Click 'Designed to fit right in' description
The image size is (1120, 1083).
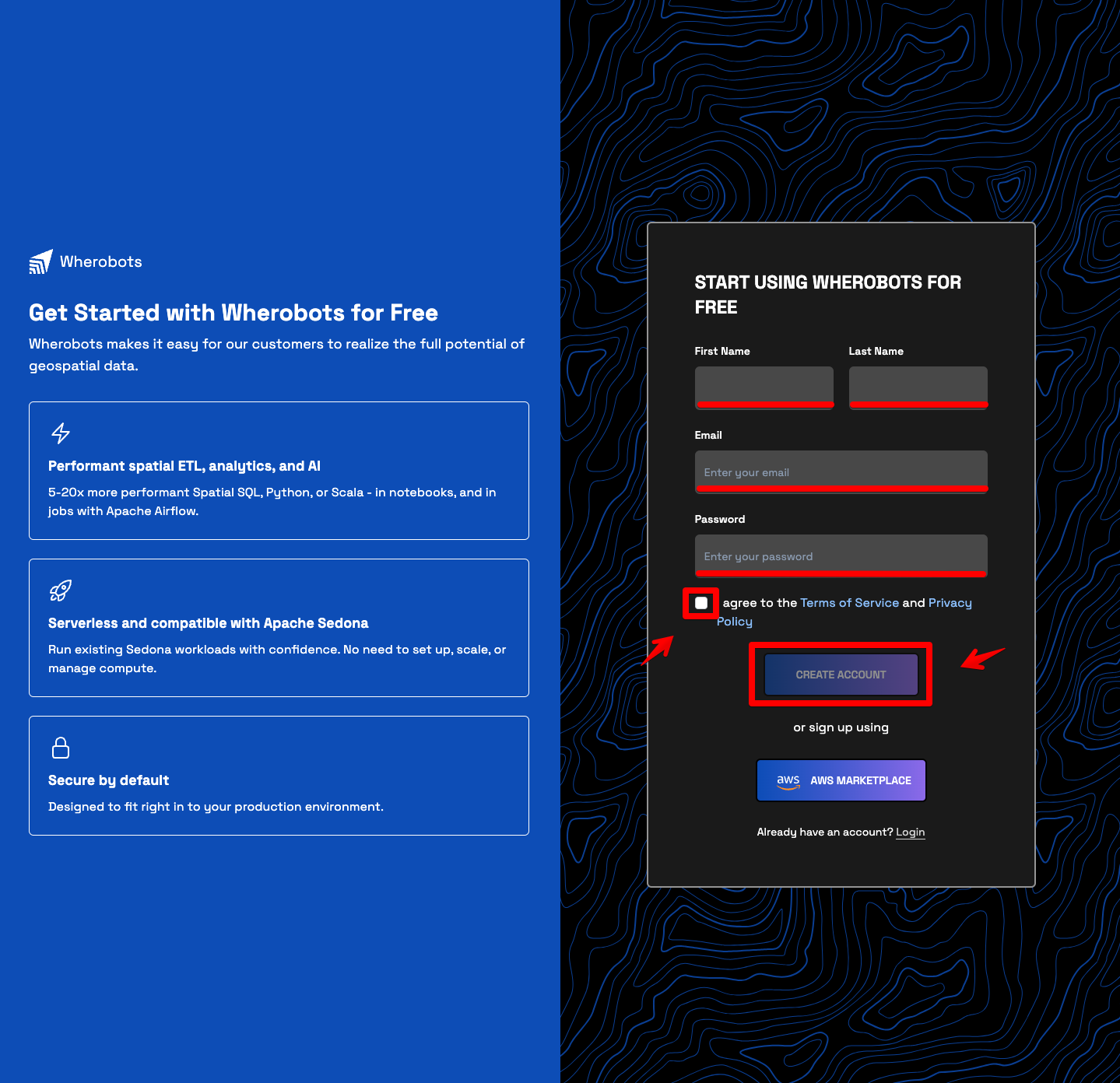click(x=216, y=807)
